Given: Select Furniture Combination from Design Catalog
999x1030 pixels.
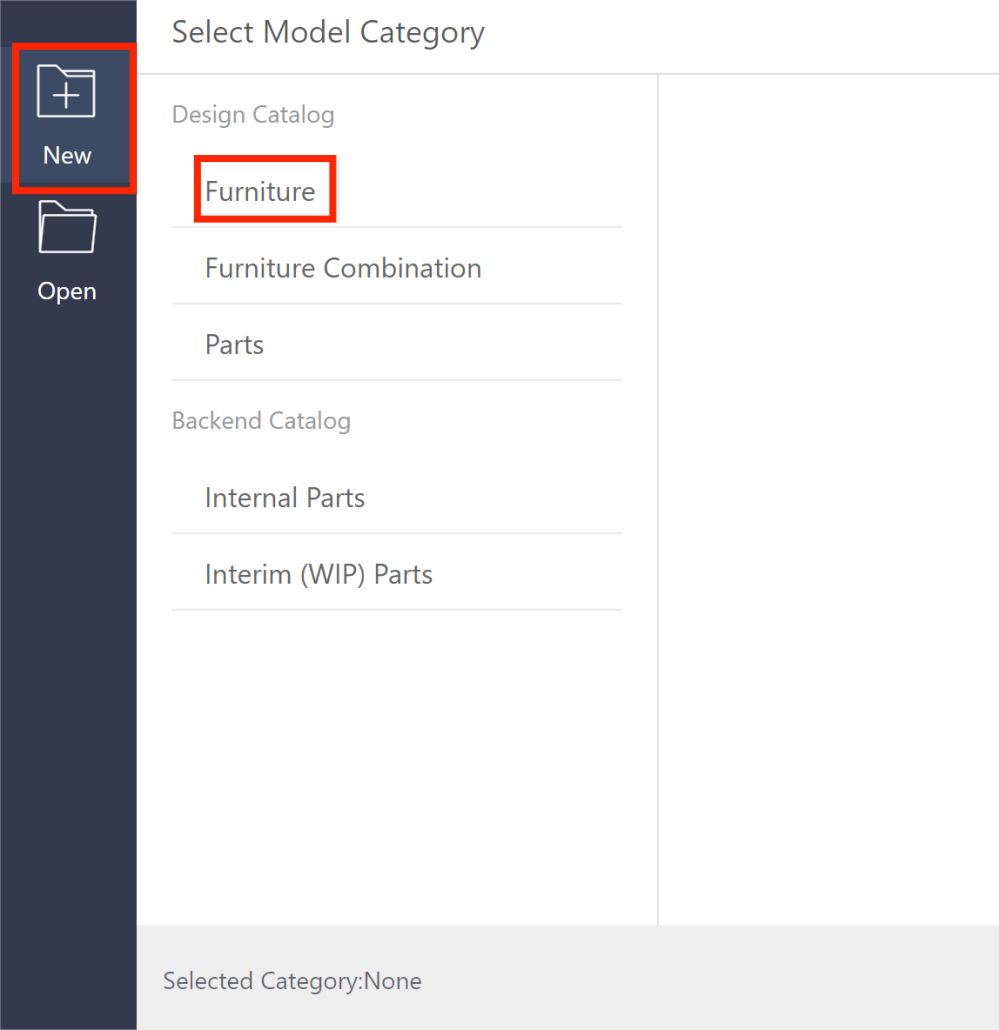Looking at the screenshot, I should pyautogui.click(x=343, y=268).
